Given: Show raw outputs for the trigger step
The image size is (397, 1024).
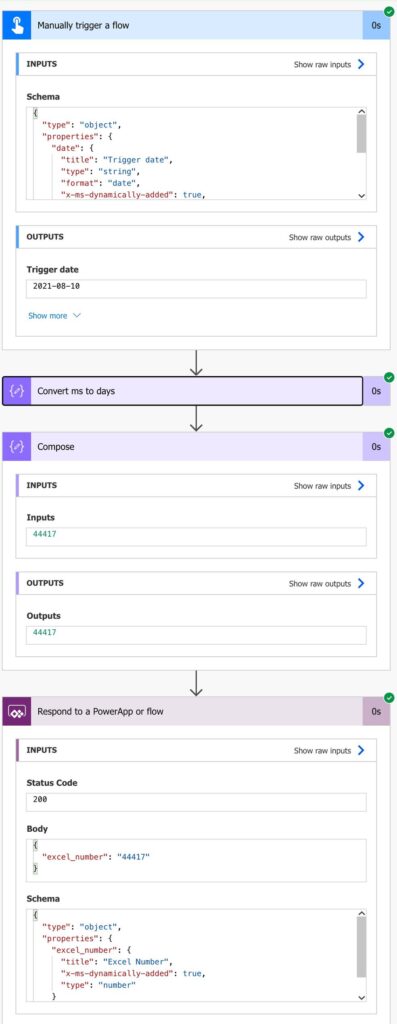Looking at the screenshot, I should pos(326,237).
